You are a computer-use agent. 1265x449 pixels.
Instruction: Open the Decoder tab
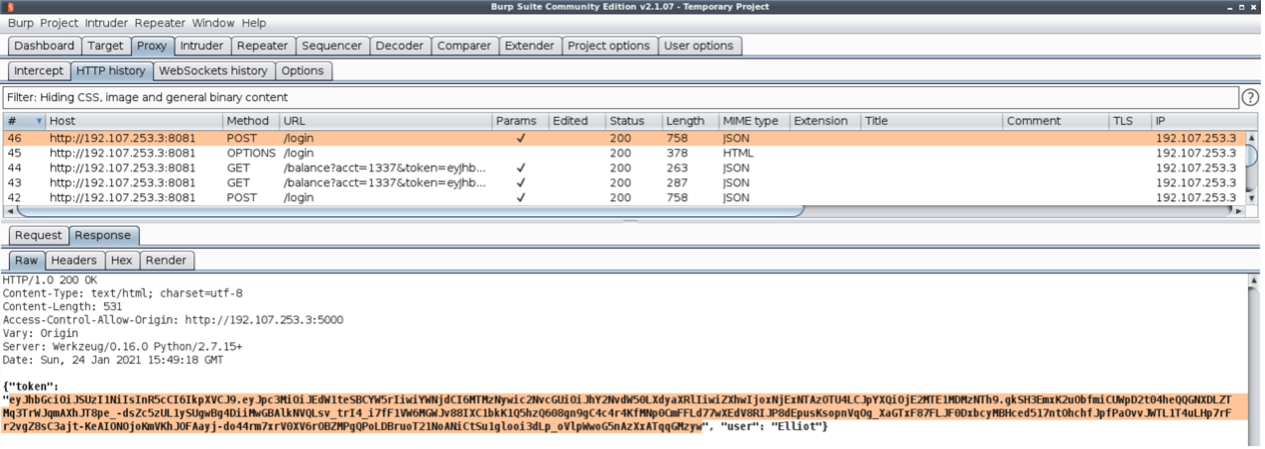(x=399, y=46)
